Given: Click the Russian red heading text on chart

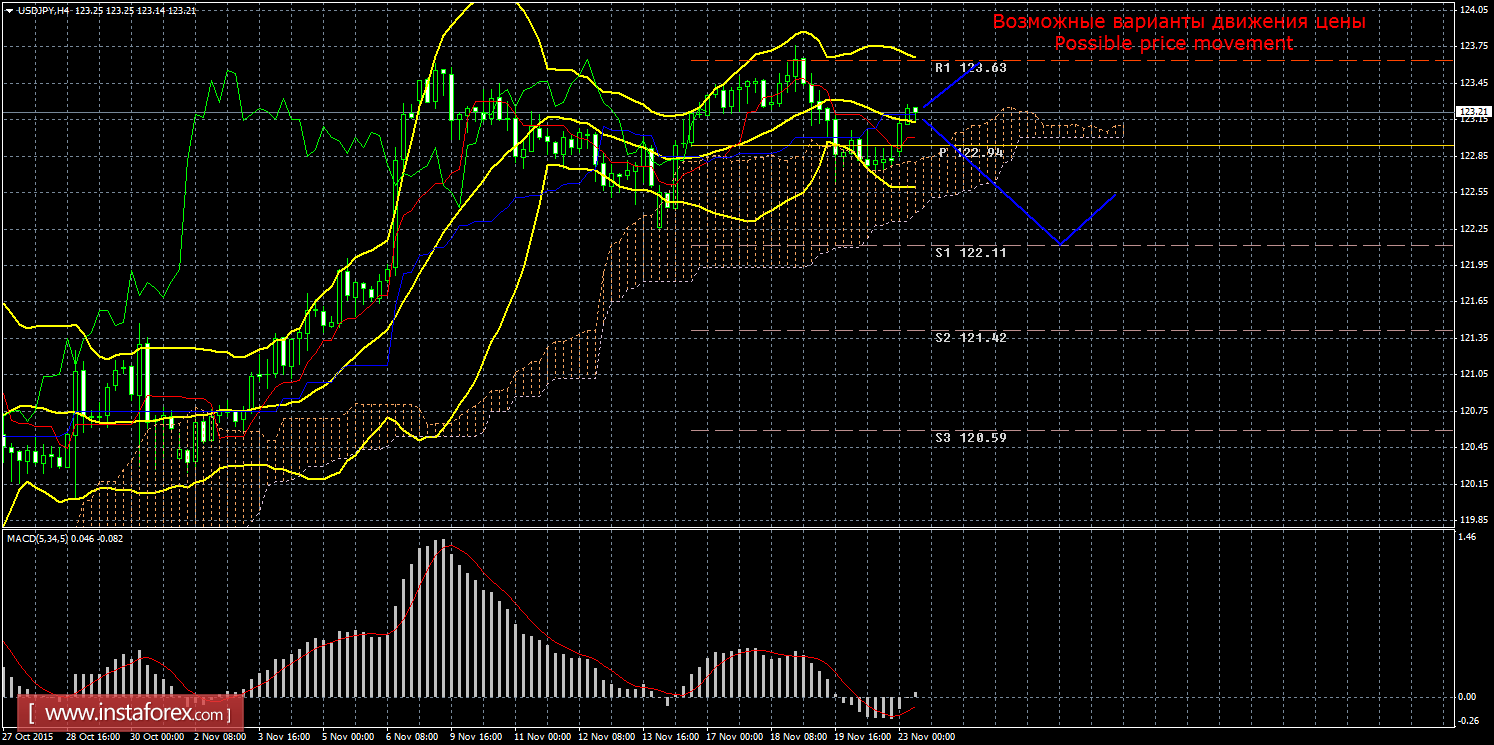Looking at the screenshot, I should (1178, 21).
